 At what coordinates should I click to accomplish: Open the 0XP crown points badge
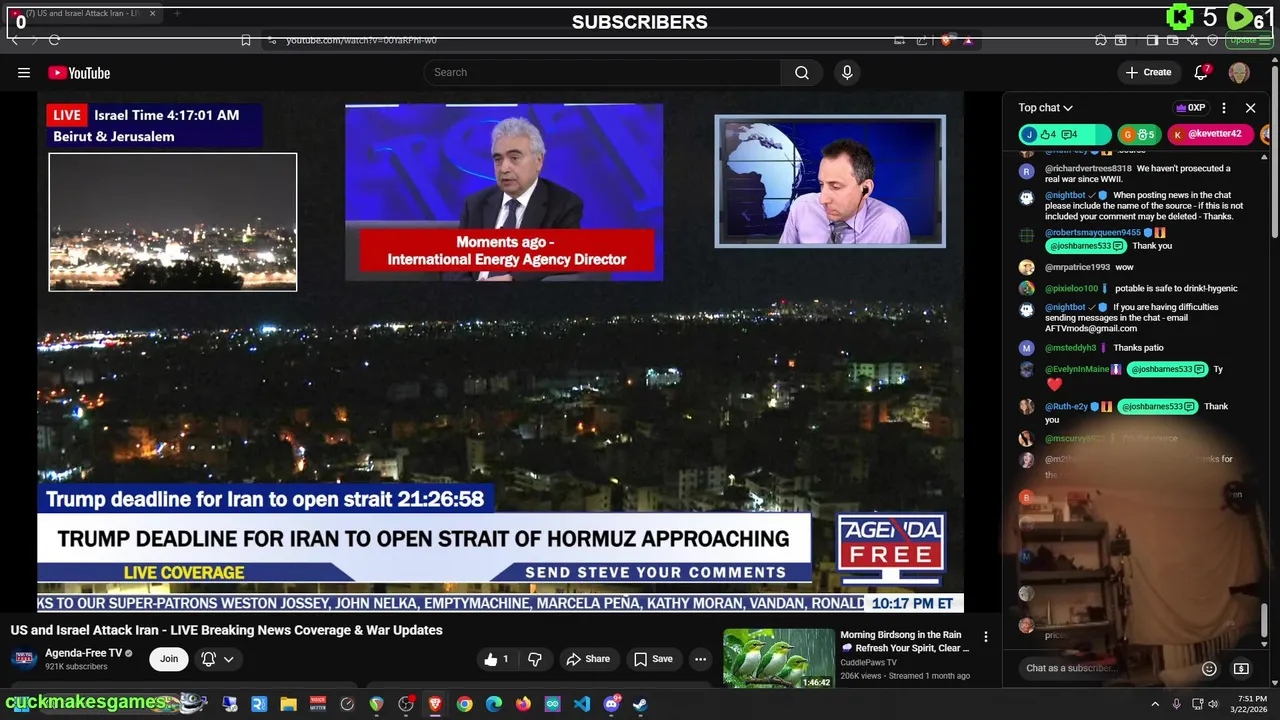[x=1191, y=108]
